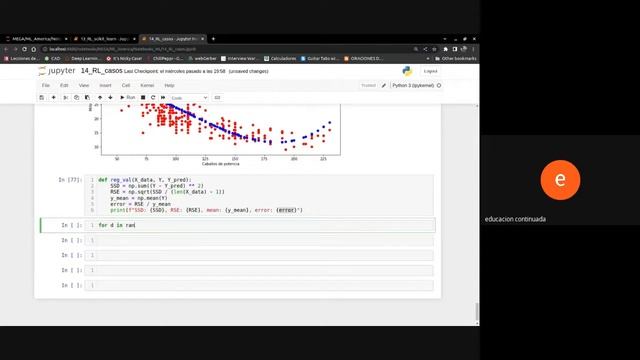640x360 pixels.
Task: Save and checkpoint the notebook
Action: click(x=42, y=98)
